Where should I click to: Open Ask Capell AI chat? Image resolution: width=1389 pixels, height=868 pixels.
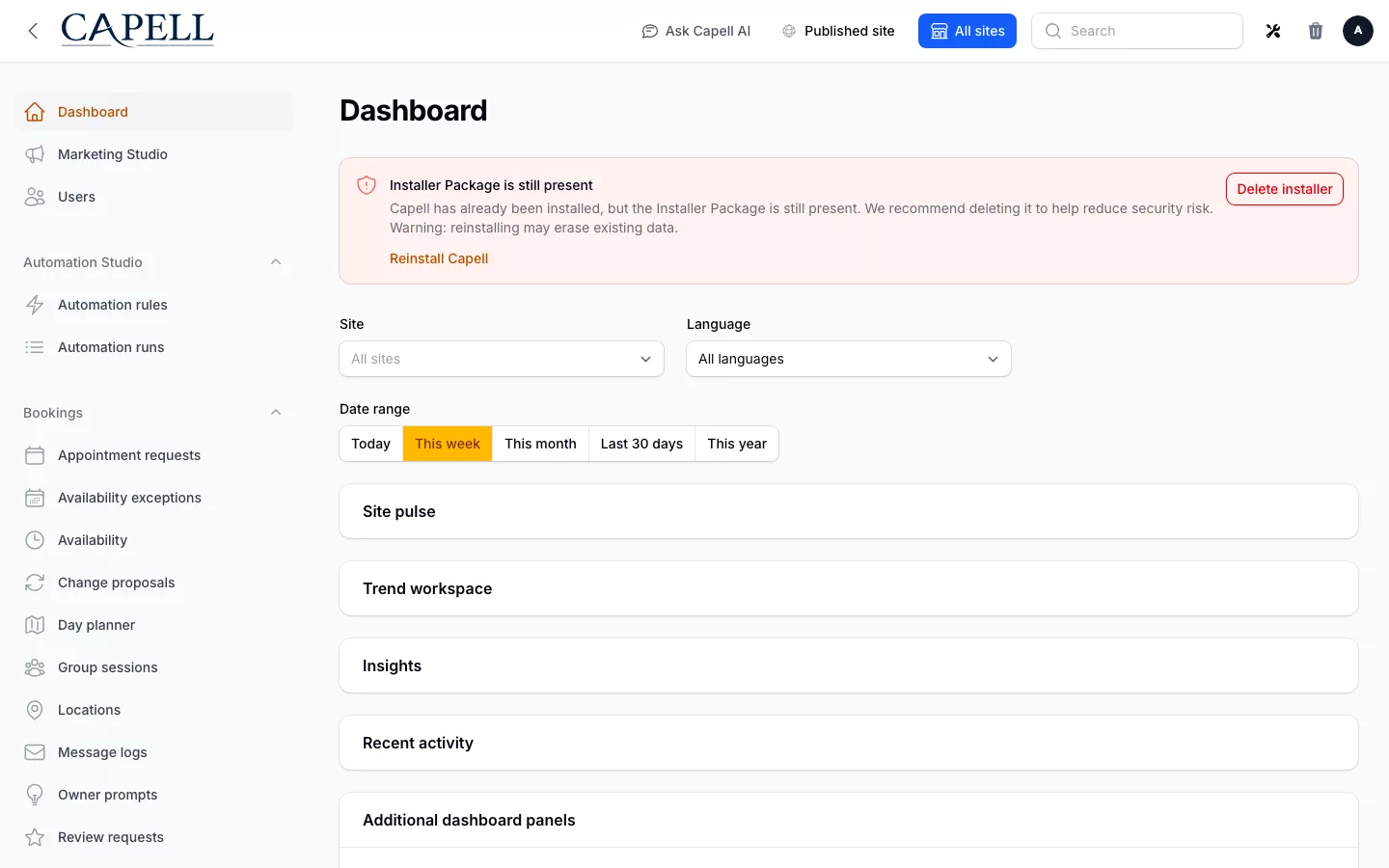(x=696, y=31)
